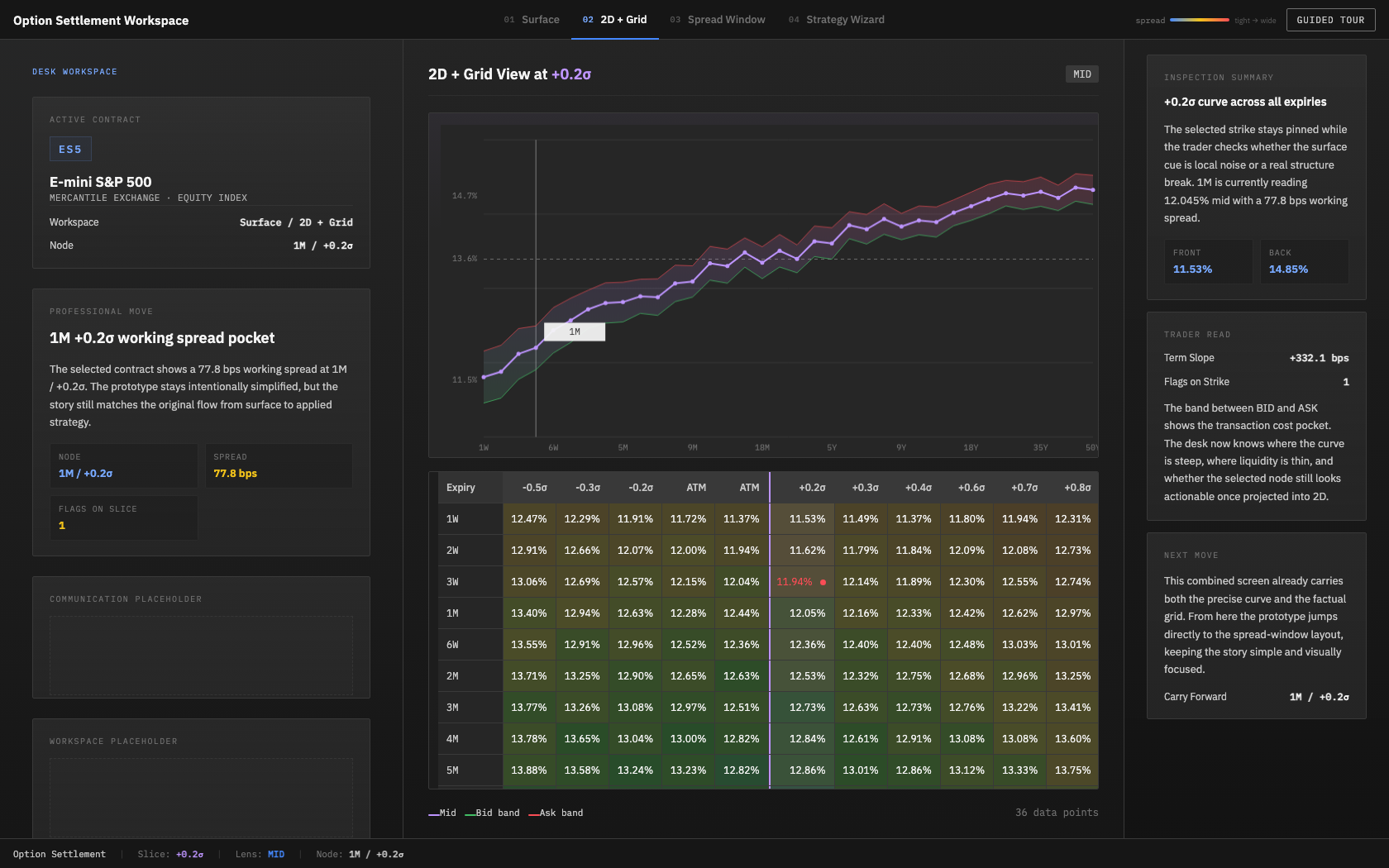This screenshot has height=868, width=1389.
Task: Start the Guided Tour
Action: click(1330, 20)
